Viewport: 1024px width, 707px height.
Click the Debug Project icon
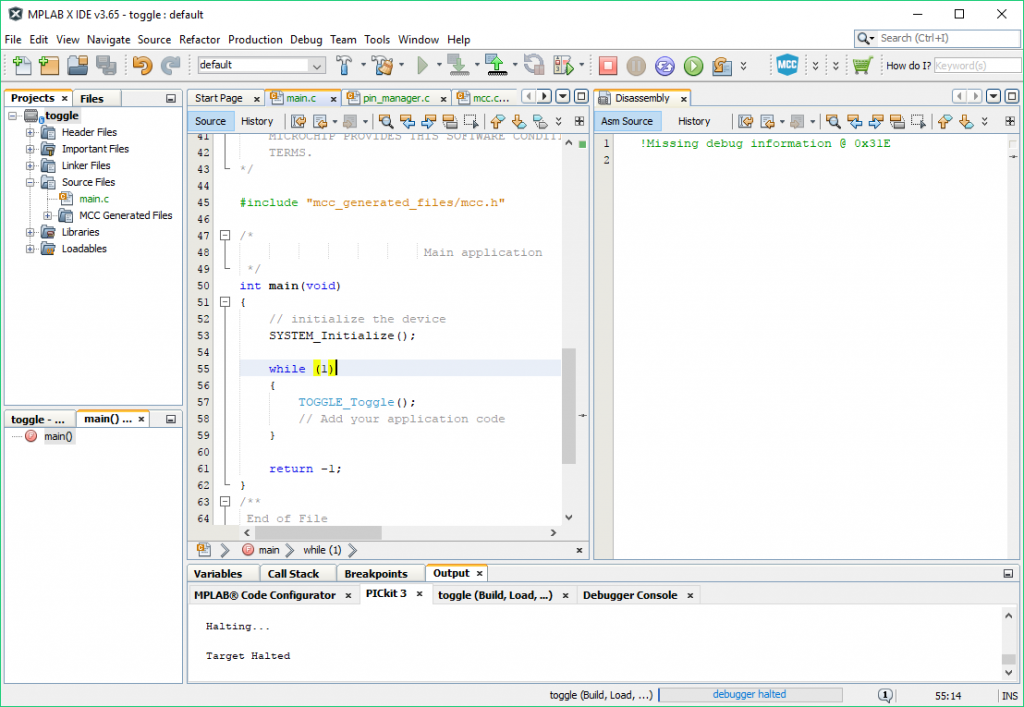pos(563,65)
